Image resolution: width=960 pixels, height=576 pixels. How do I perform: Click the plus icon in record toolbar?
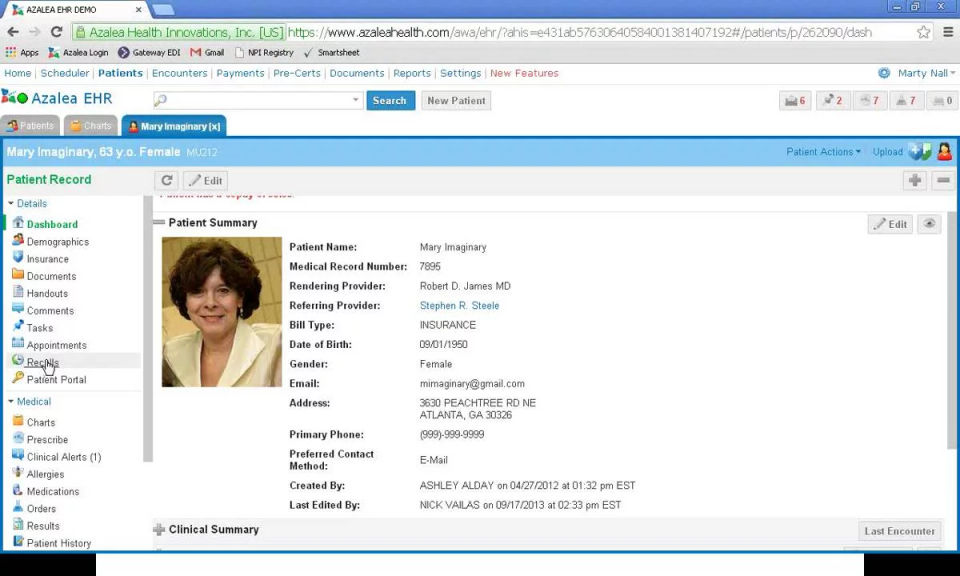click(x=915, y=181)
